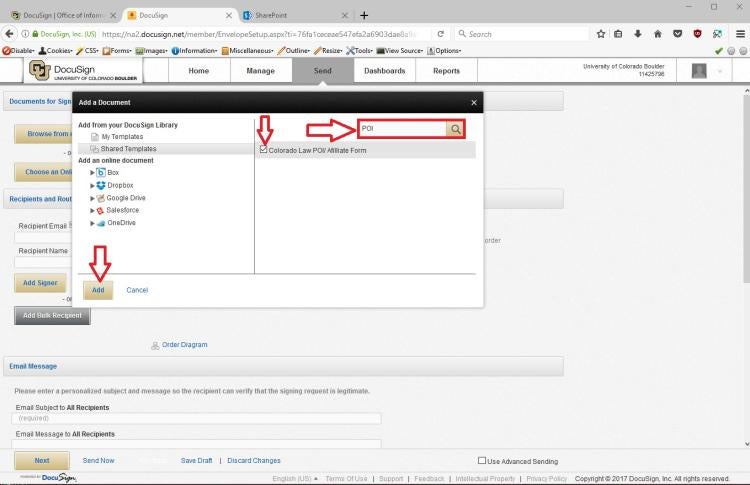Expand the Google Drive tree node
The width and height of the screenshot is (750, 485).
[92, 198]
